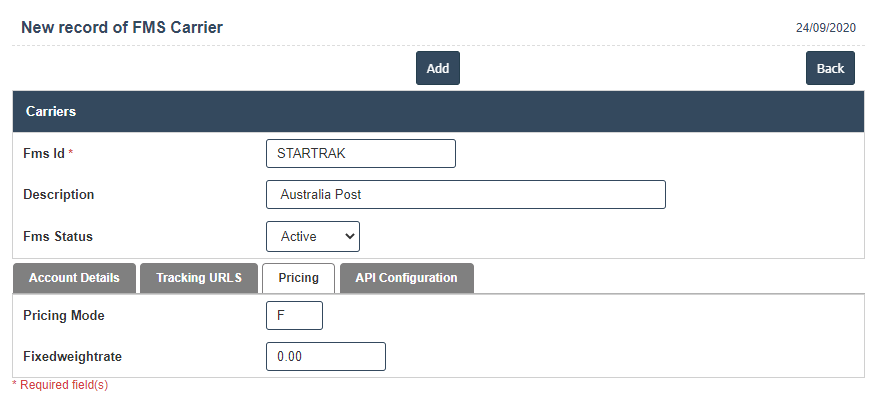Click the Description field with Australia Post
This screenshot has width=881, height=401.
pyautogui.click(x=465, y=194)
